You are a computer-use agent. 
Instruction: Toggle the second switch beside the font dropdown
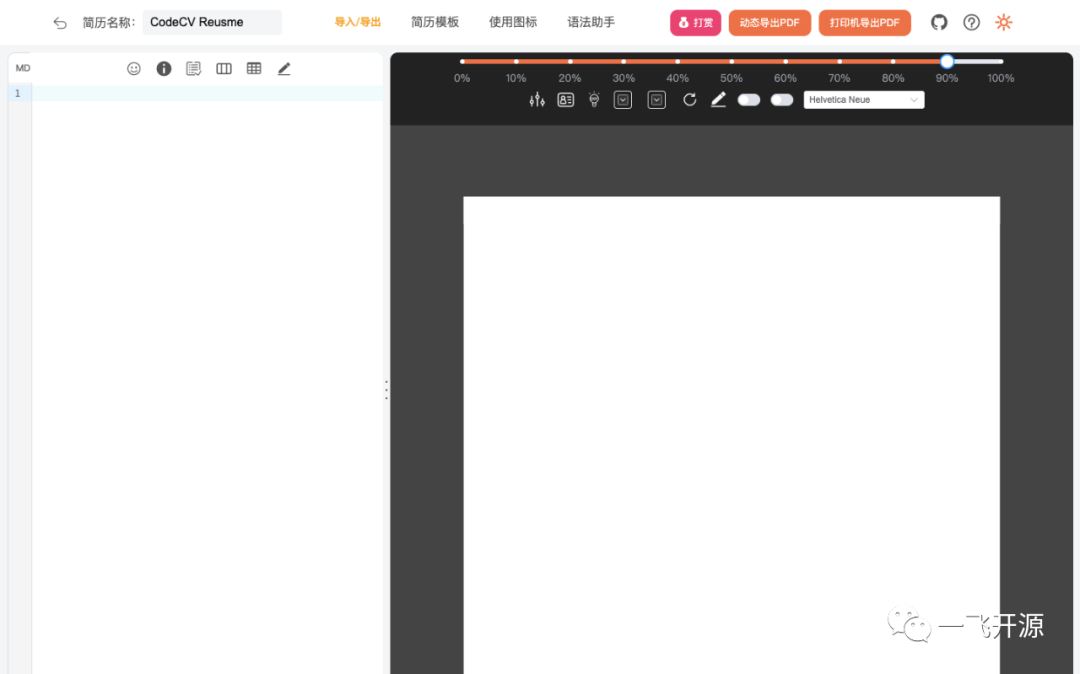pyautogui.click(x=782, y=100)
